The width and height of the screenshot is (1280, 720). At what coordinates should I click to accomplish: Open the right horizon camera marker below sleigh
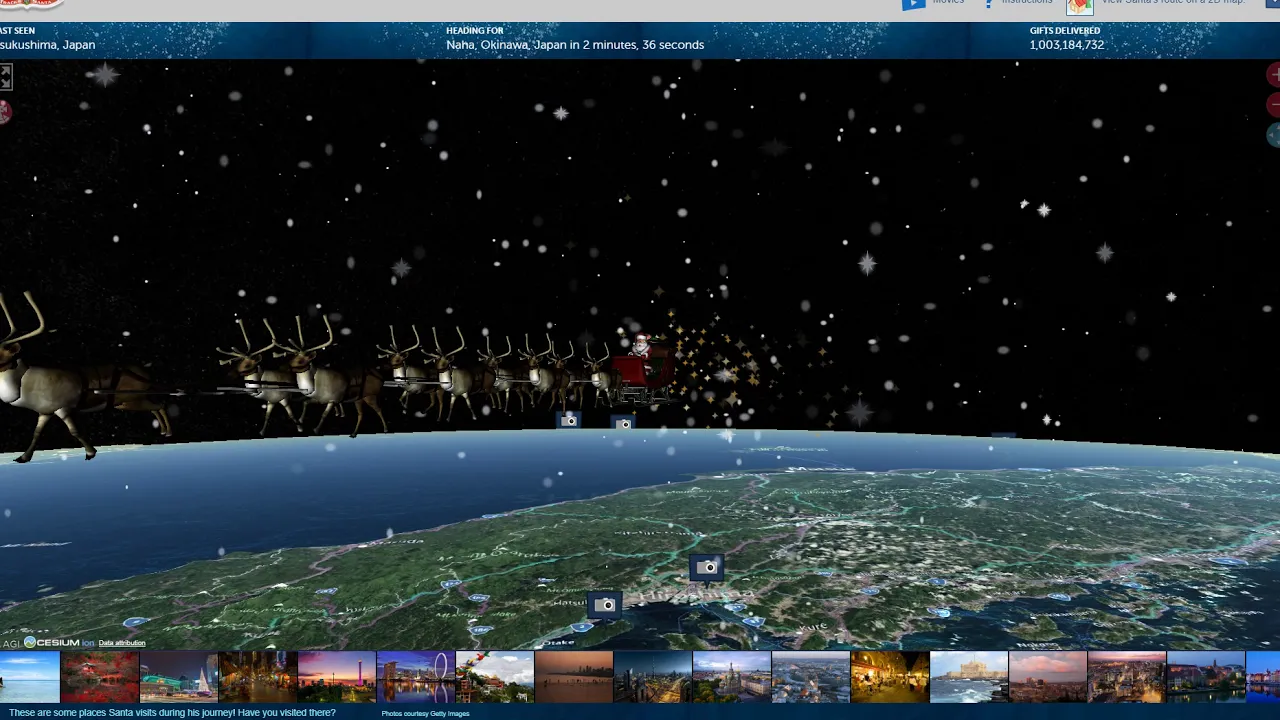pos(623,424)
